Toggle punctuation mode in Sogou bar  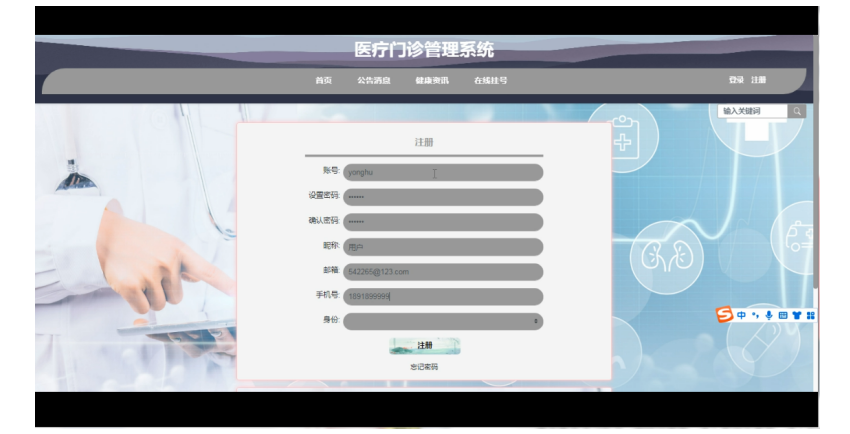click(x=755, y=315)
